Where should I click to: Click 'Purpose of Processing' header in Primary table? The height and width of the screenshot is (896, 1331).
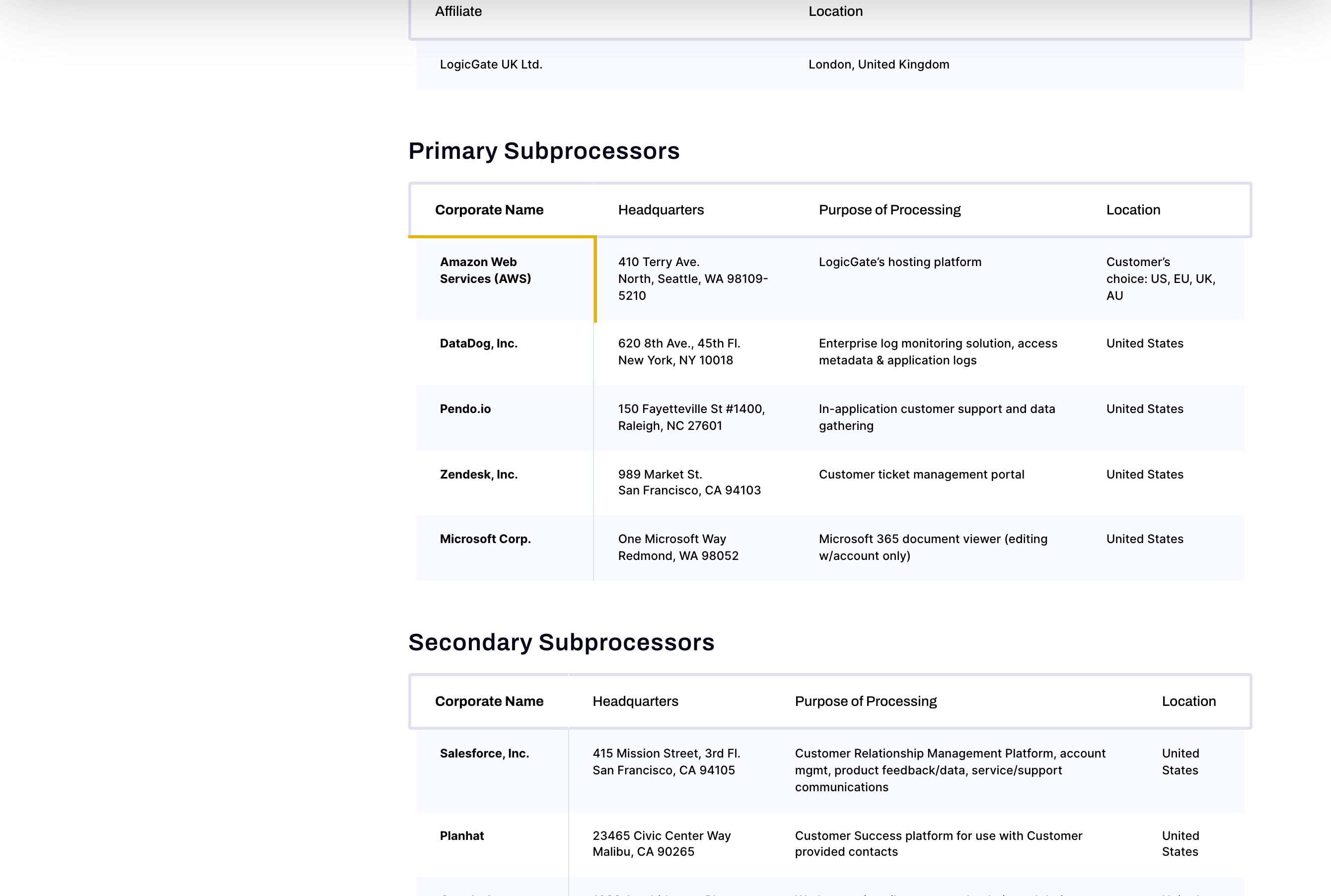point(889,209)
